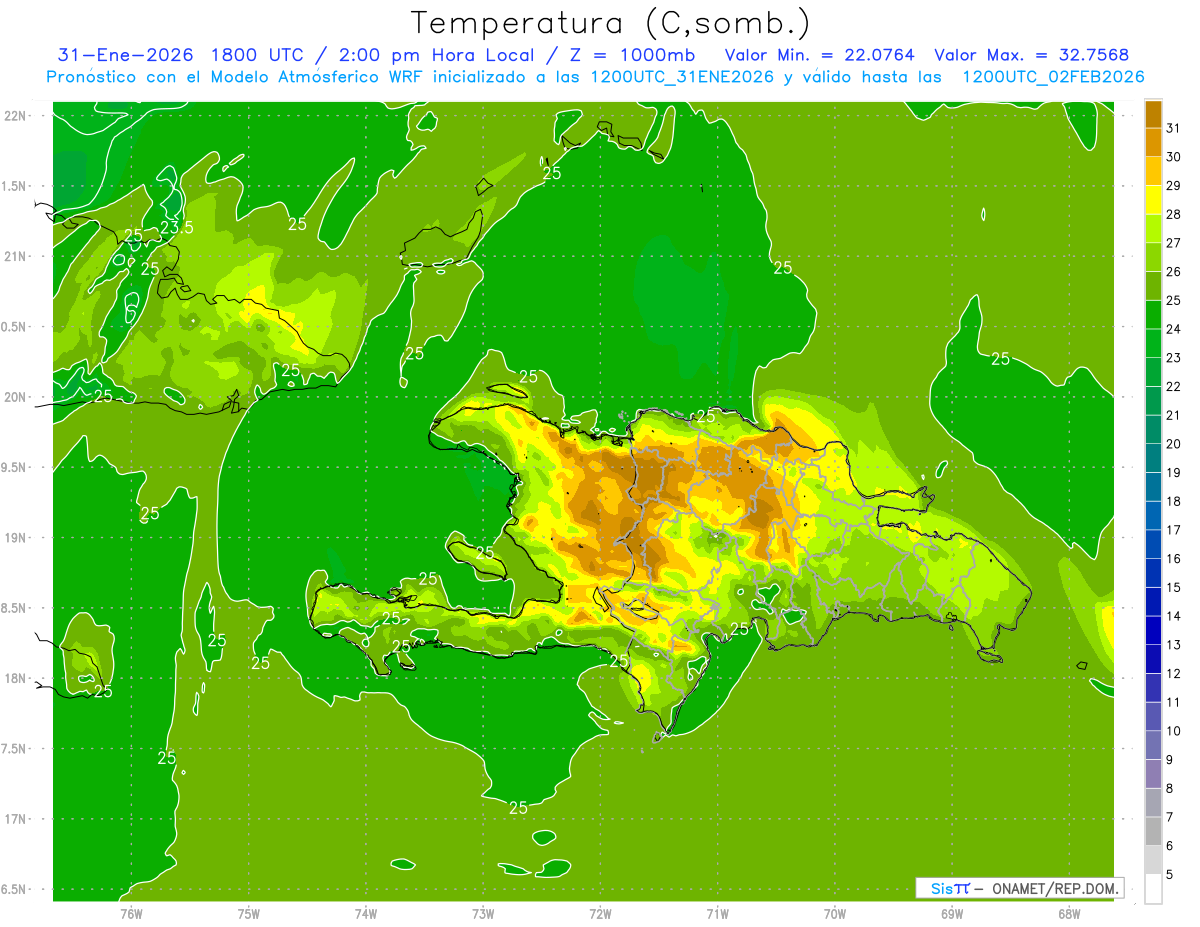The width and height of the screenshot is (1200, 927).
Task: Click the "75W" longitude label
Action: [x=249, y=913]
